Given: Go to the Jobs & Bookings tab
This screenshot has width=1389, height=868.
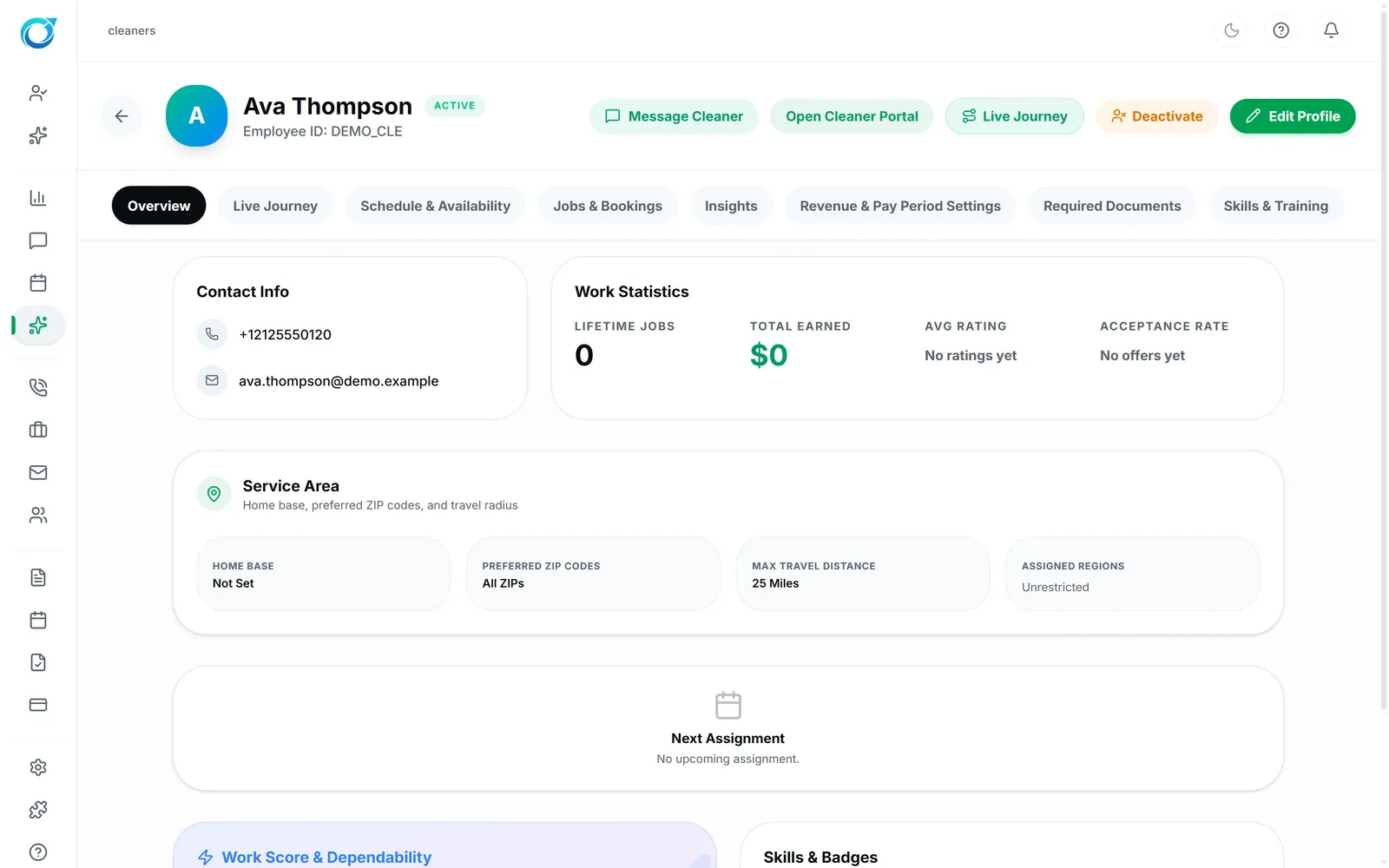Looking at the screenshot, I should point(608,206).
